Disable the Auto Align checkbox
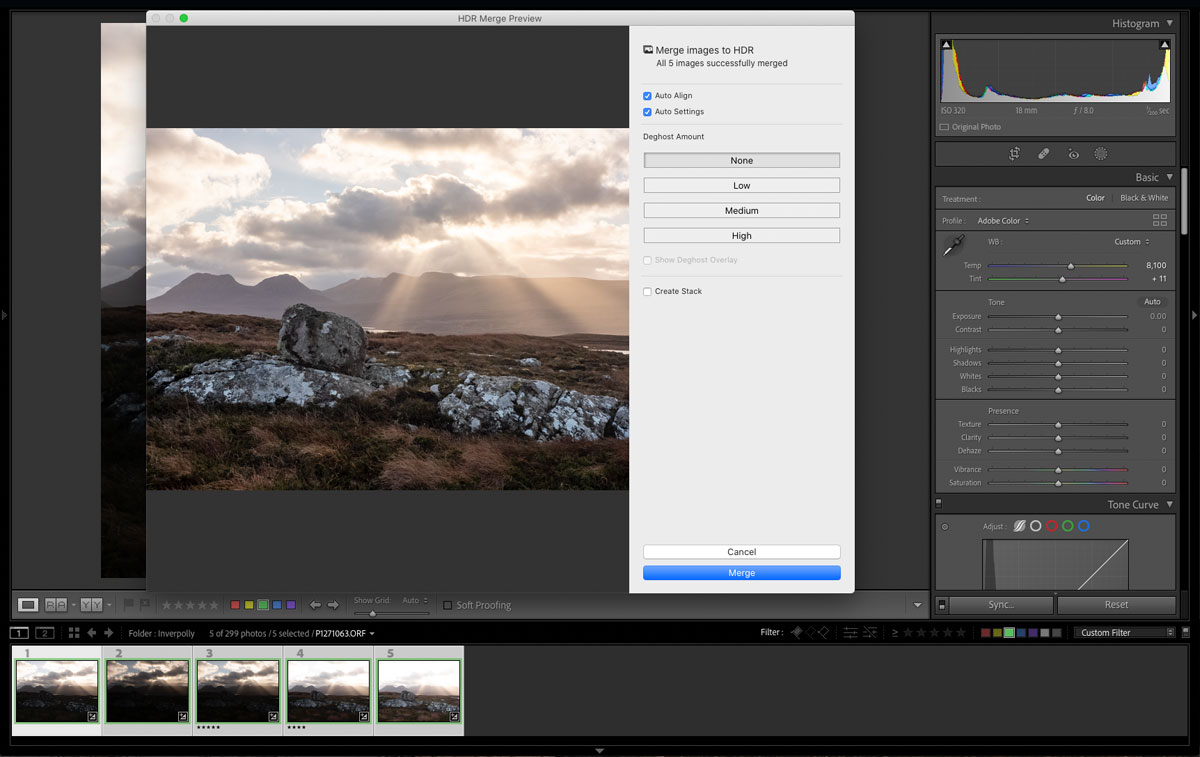Image resolution: width=1200 pixels, height=757 pixels. [x=647, y=96]
